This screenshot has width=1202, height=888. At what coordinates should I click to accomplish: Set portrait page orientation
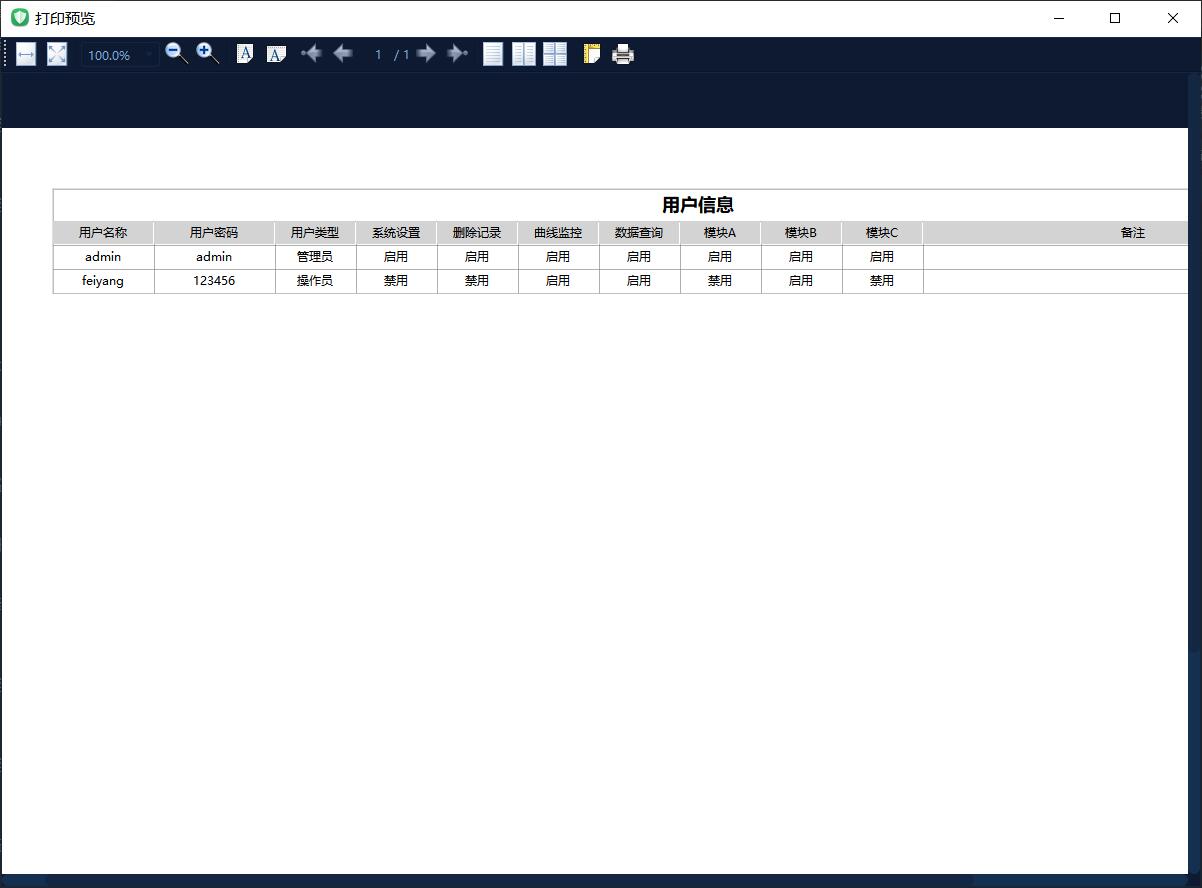[245, 54]
